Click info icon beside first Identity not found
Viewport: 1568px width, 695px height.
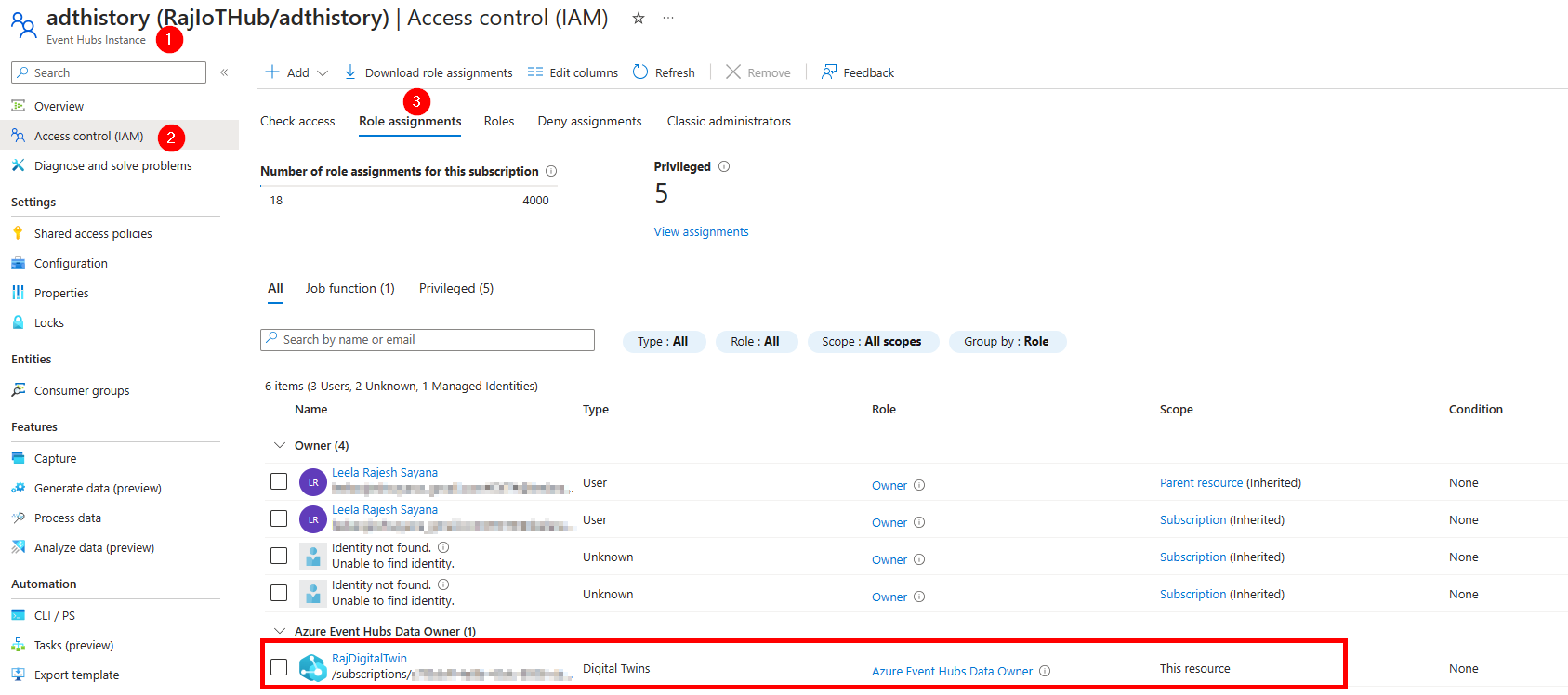point(443,547)
